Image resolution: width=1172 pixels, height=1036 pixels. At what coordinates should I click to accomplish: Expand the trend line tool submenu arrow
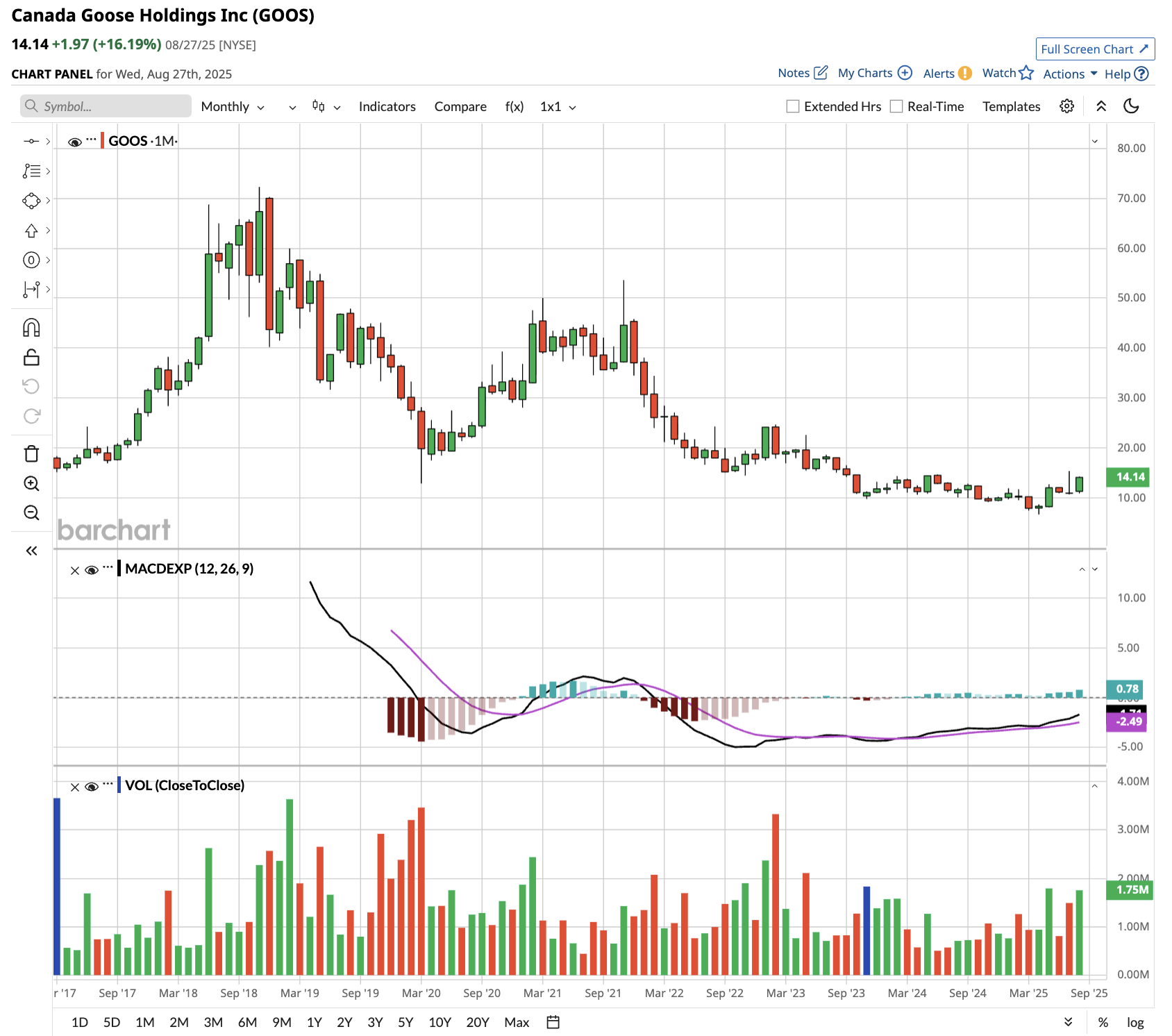tap(48, 141)
